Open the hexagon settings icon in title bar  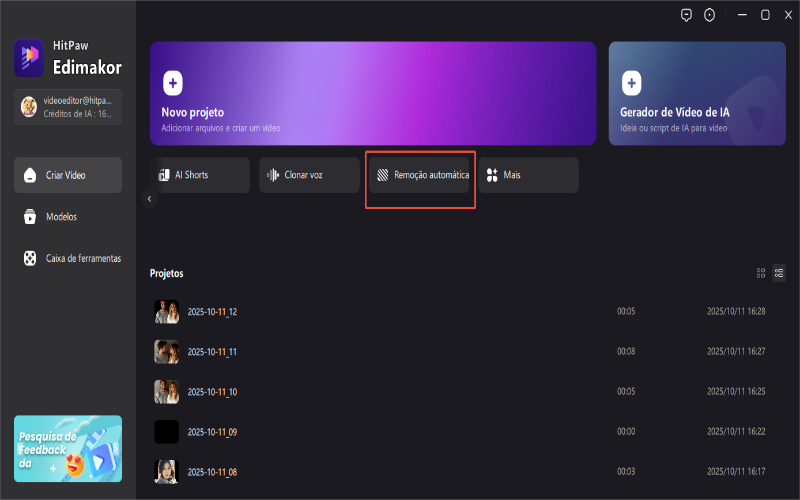click(x=709, y=15)
